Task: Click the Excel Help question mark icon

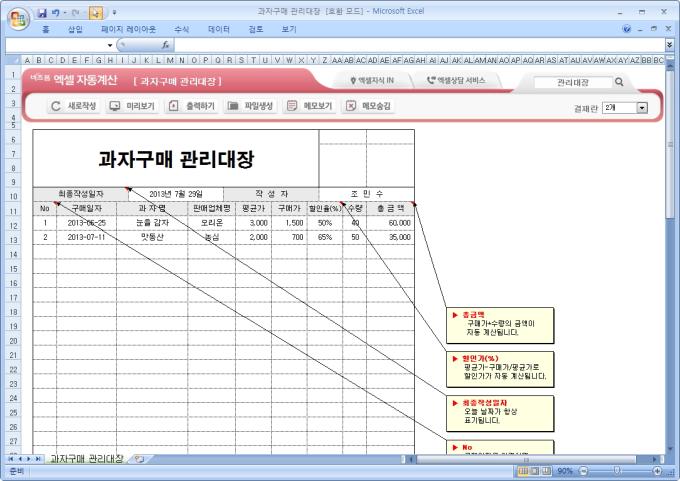Action: click(x=627, y=30)
